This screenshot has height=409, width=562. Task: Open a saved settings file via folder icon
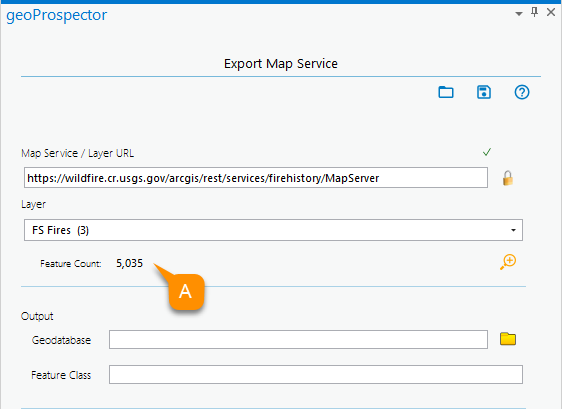tap(446, 92)
